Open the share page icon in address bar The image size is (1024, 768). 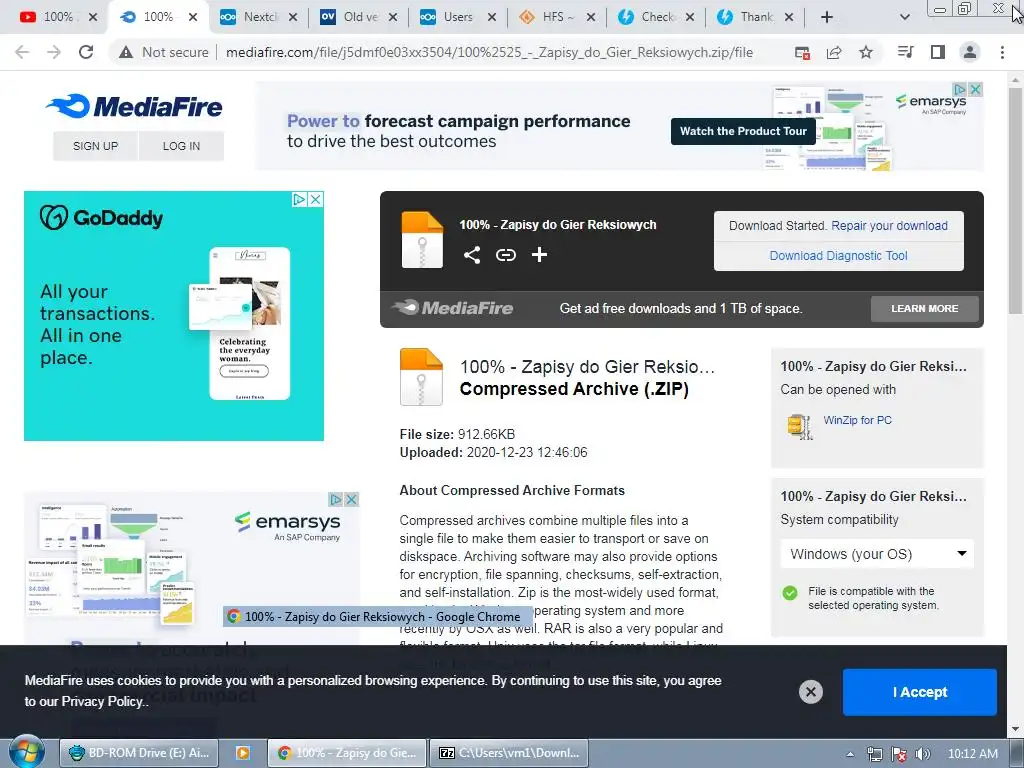[834, 52]
